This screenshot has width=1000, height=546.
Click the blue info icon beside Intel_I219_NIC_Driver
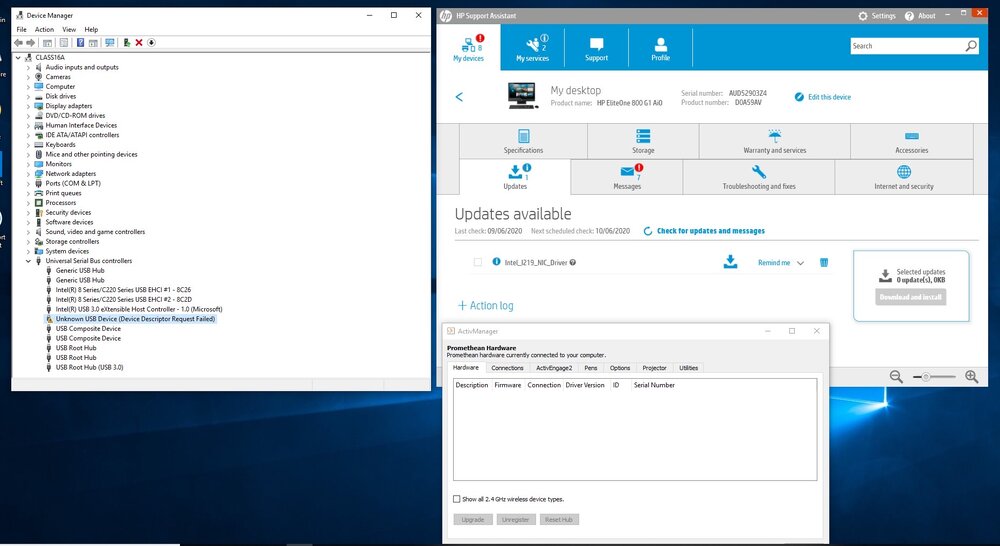(496, 262)
